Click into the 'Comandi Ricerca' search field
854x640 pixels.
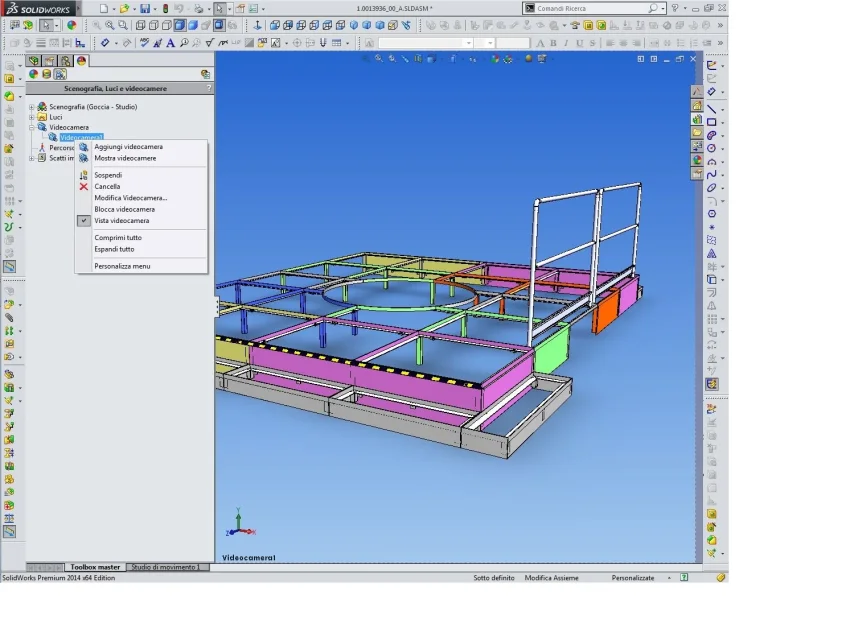point(590,8)
